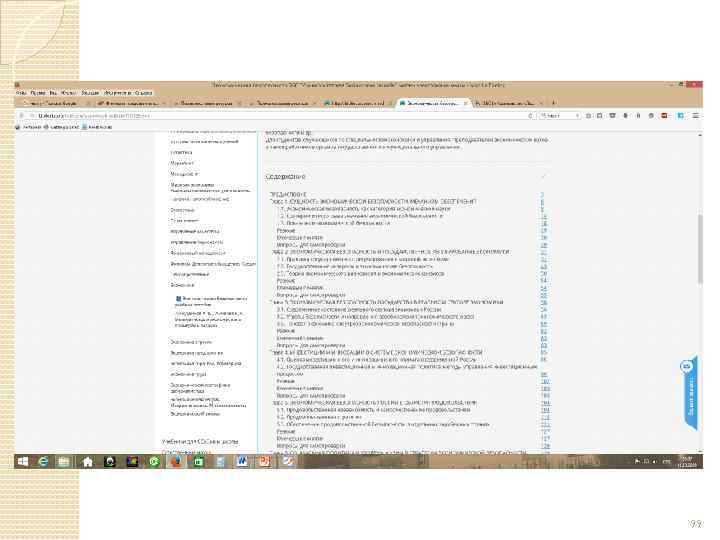
Task: Open the downloads arrow icon
Action: coord(625,116)
